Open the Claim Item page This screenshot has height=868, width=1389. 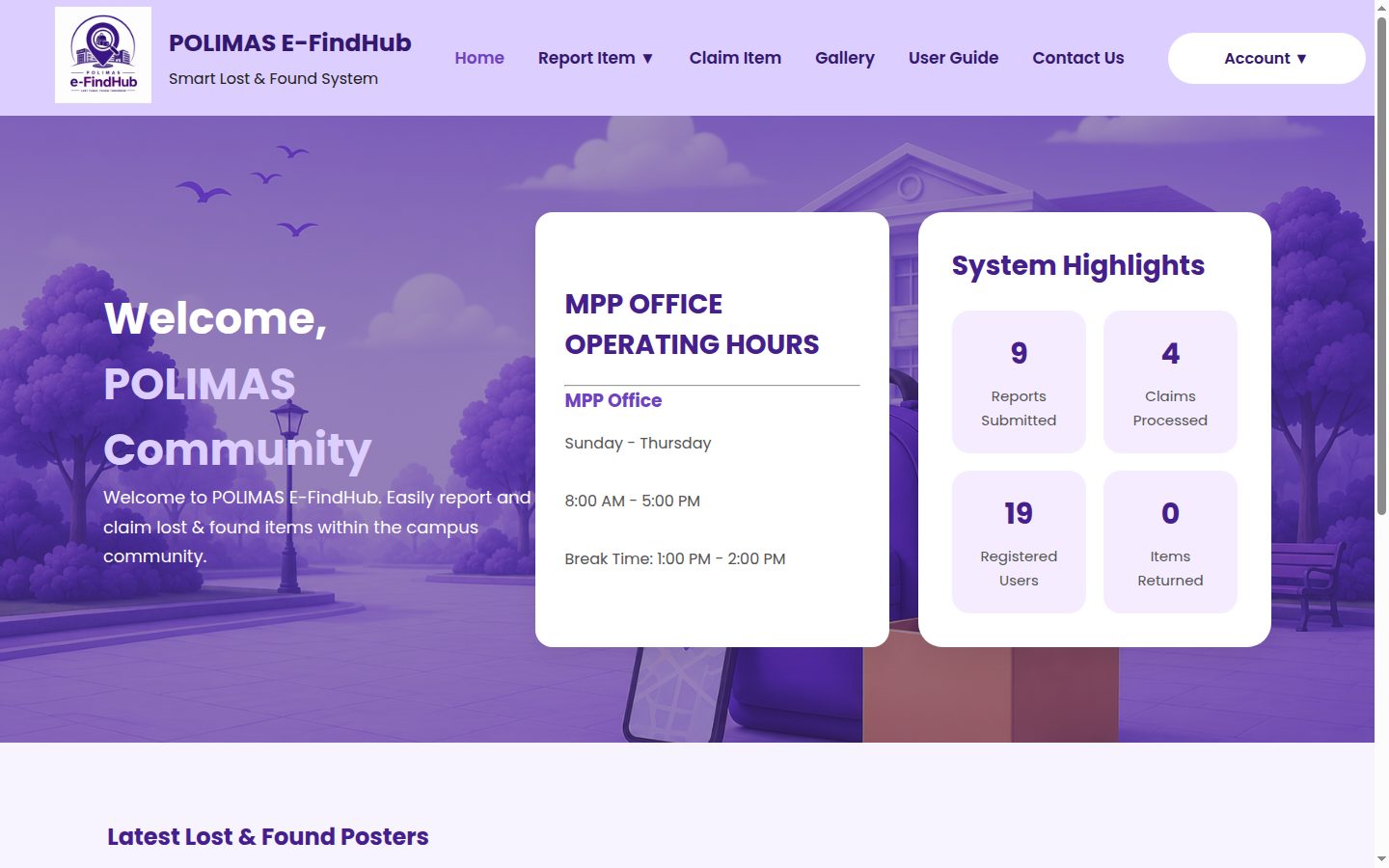pyautogui.click(x=735, y=58)
